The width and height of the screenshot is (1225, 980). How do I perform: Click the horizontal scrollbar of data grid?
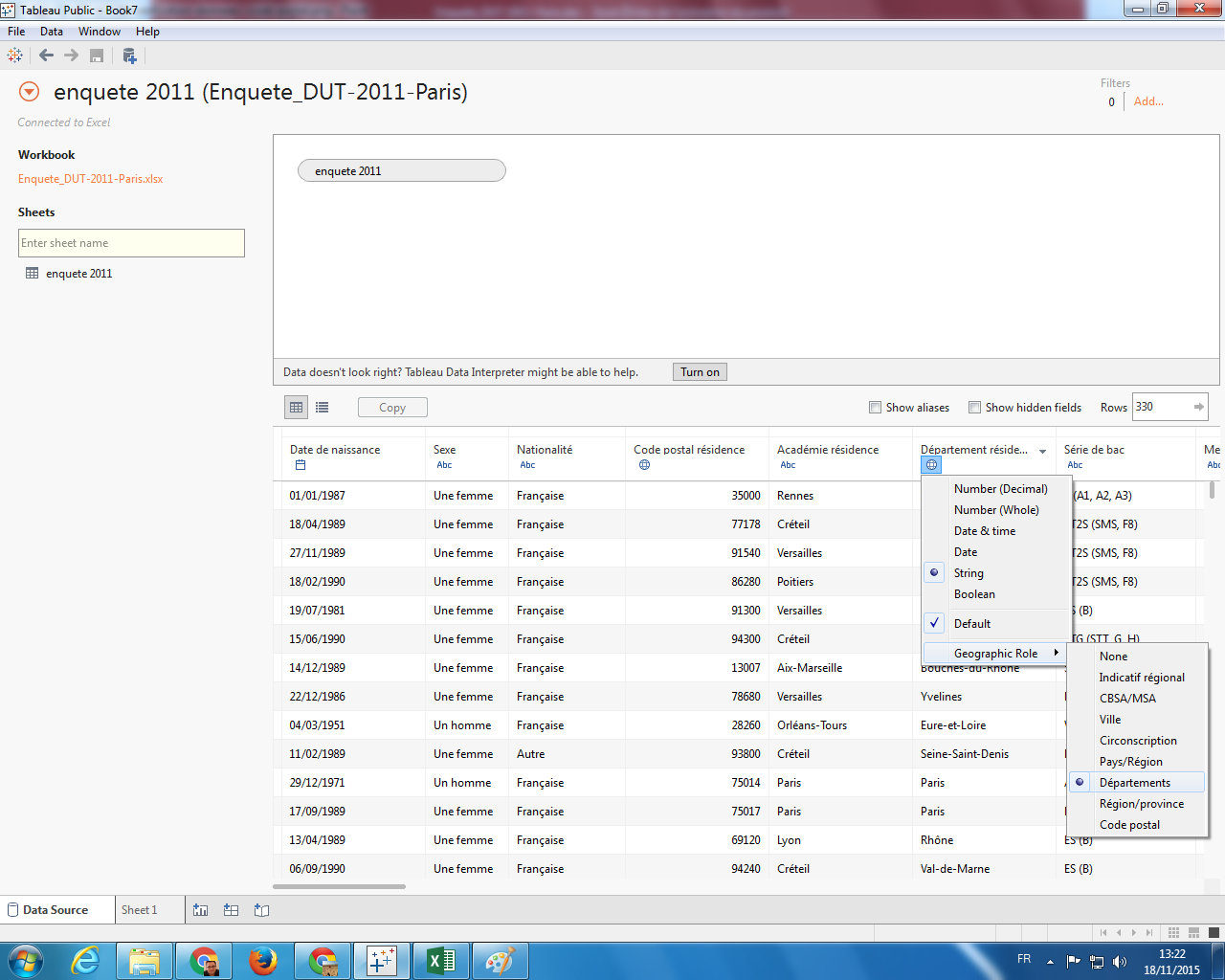(x=340, y=886)
